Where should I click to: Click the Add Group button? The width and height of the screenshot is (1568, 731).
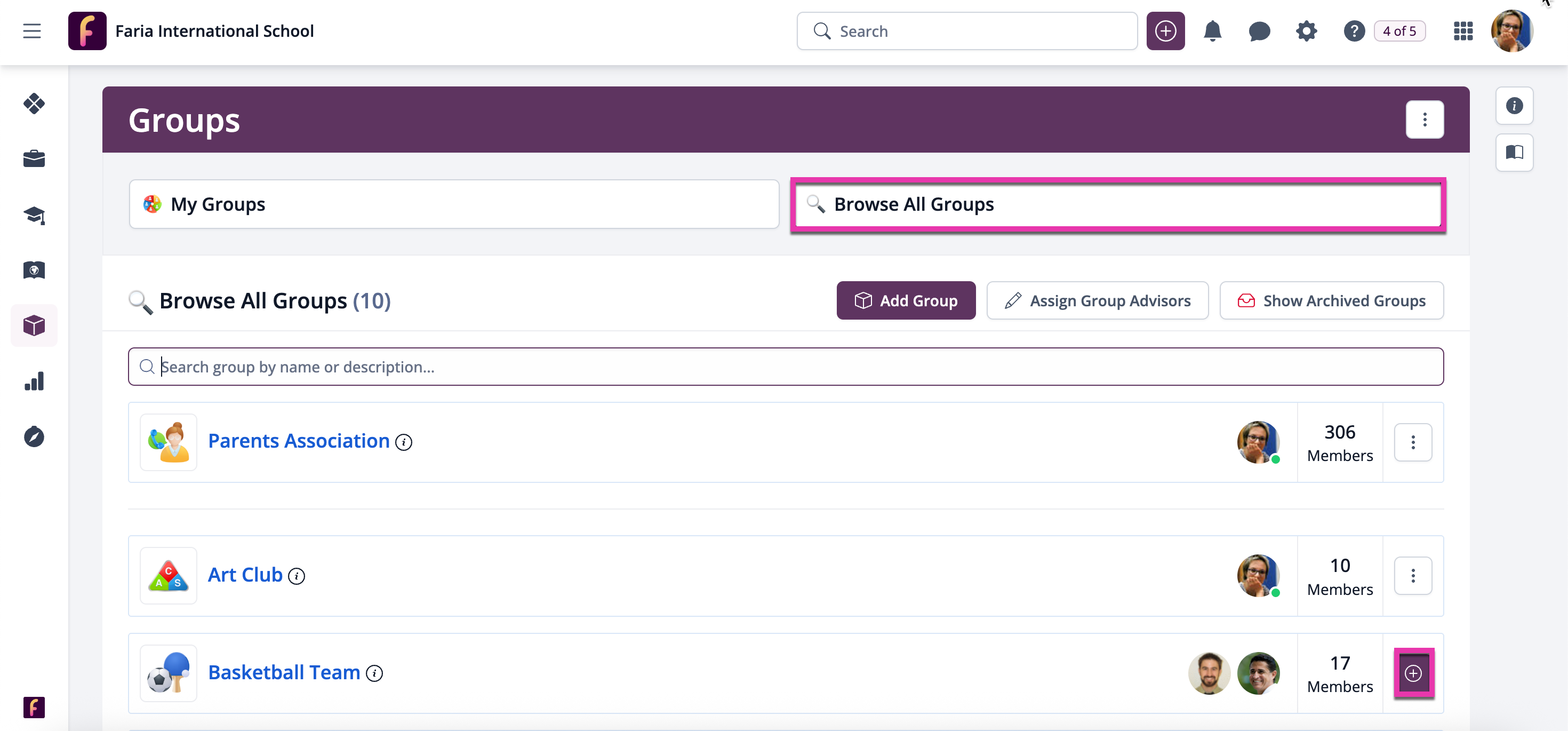pos(906,300)
